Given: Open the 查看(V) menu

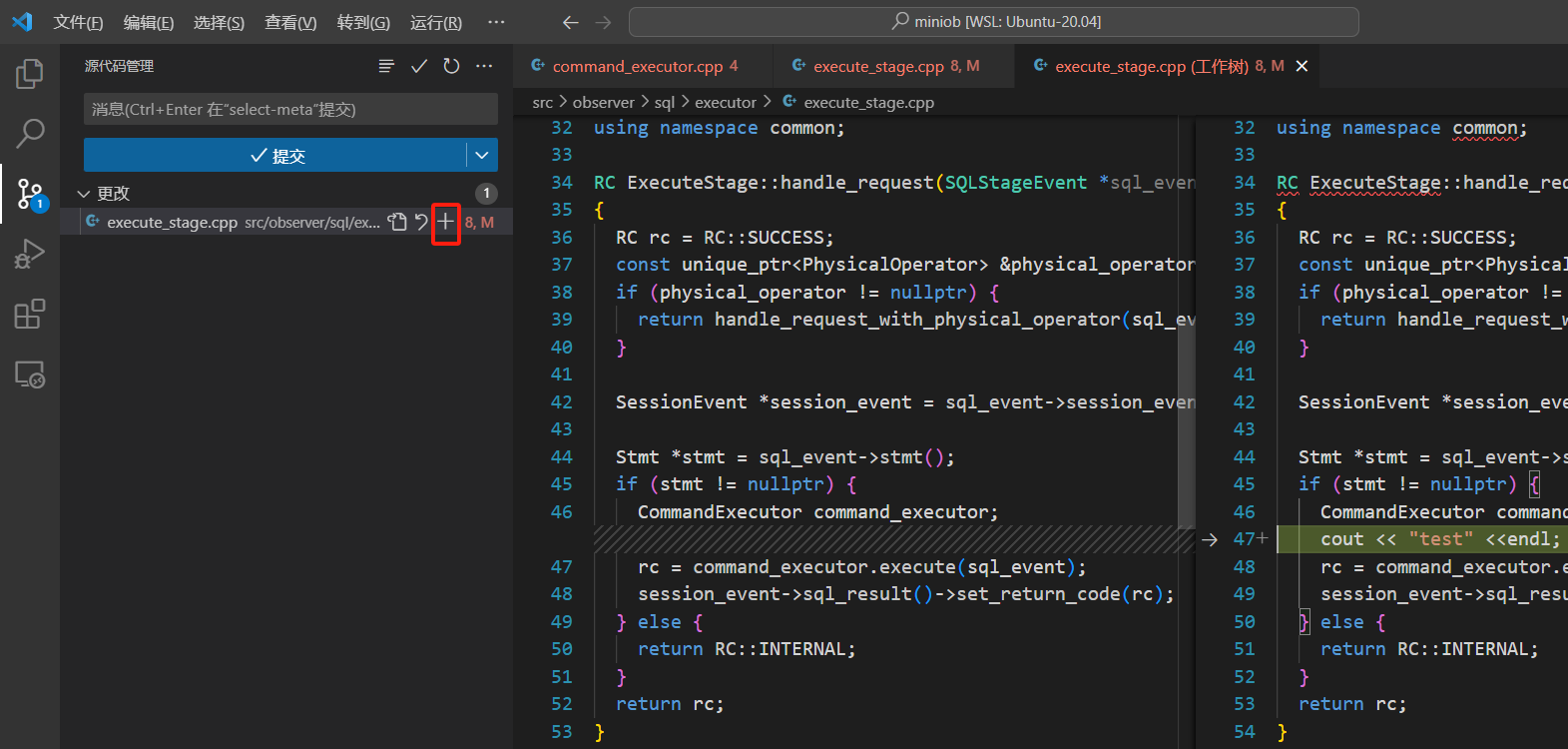Looking at the screenshot, I should 290,22.
